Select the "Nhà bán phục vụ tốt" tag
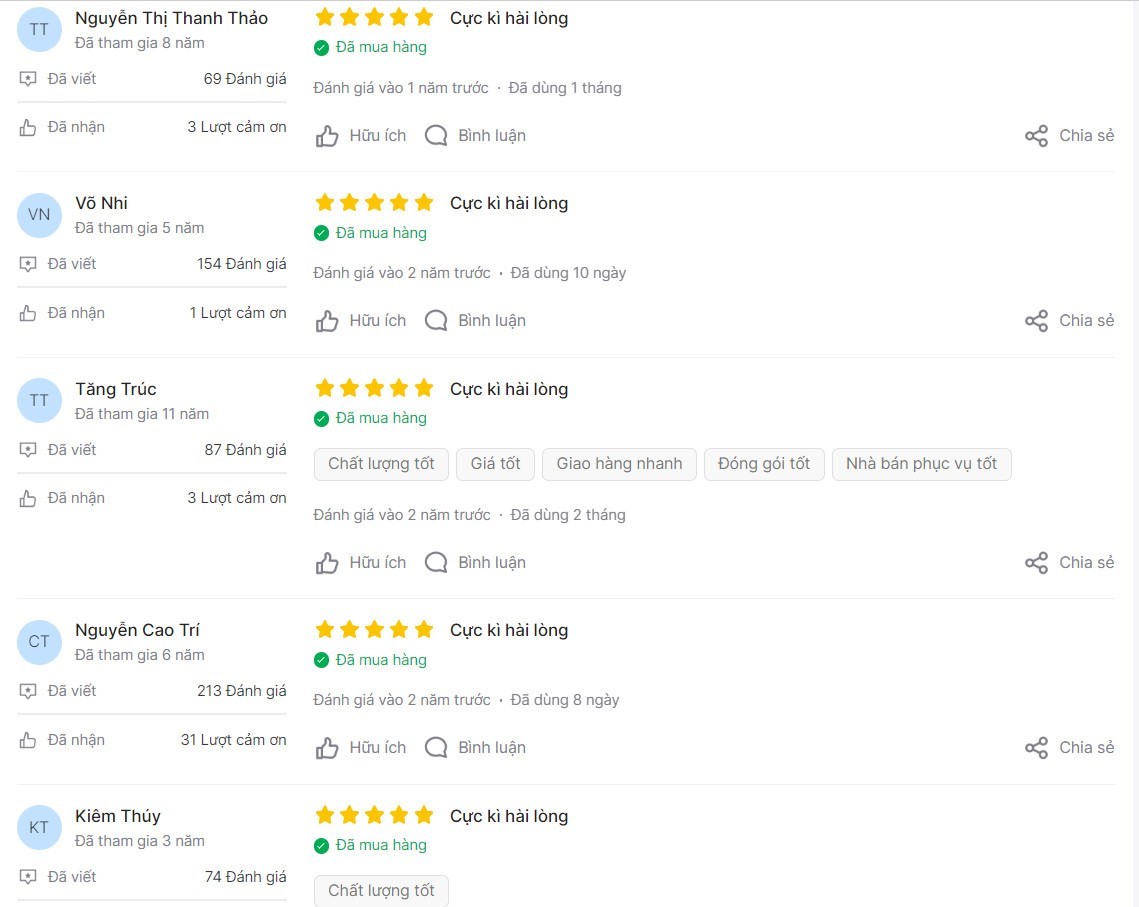Image resolution: width=1139 pixels, height=907 pixels. click(x=921, y=464)
